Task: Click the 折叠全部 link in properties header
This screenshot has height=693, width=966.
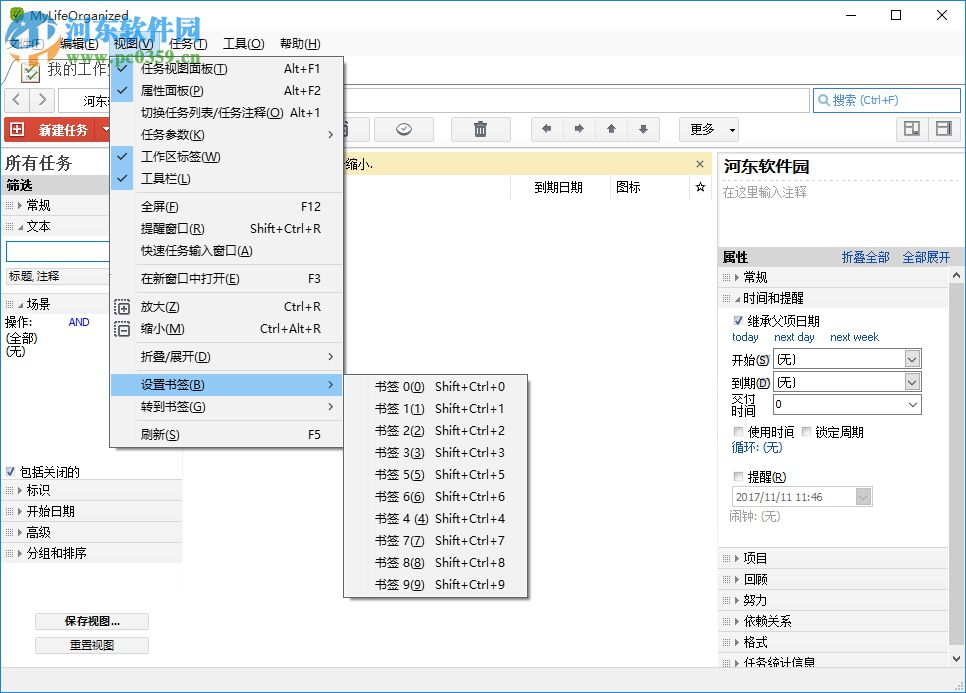Action: (x=866, y=257)
